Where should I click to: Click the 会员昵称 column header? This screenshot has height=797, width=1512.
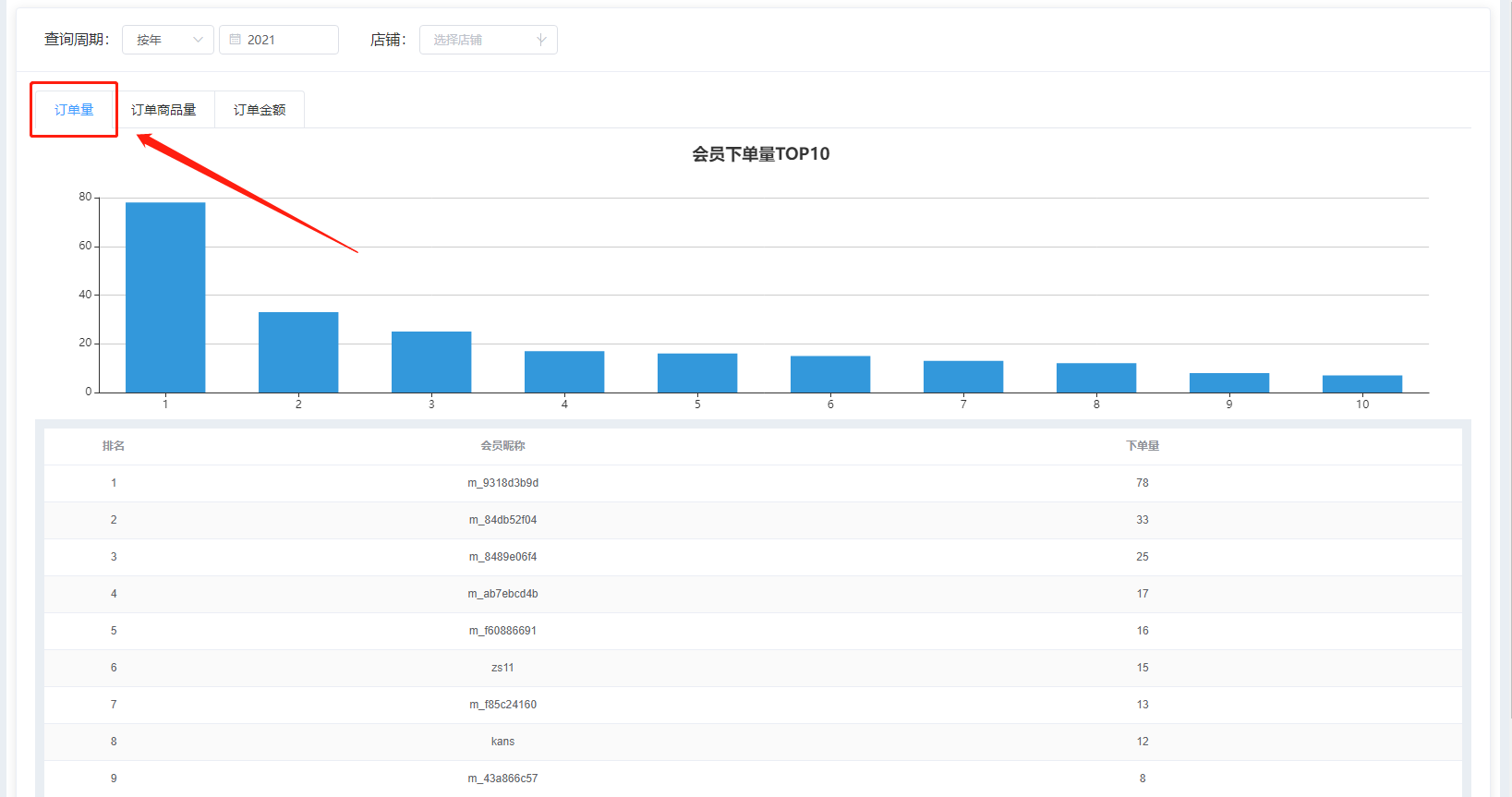(x=502, y=446)
